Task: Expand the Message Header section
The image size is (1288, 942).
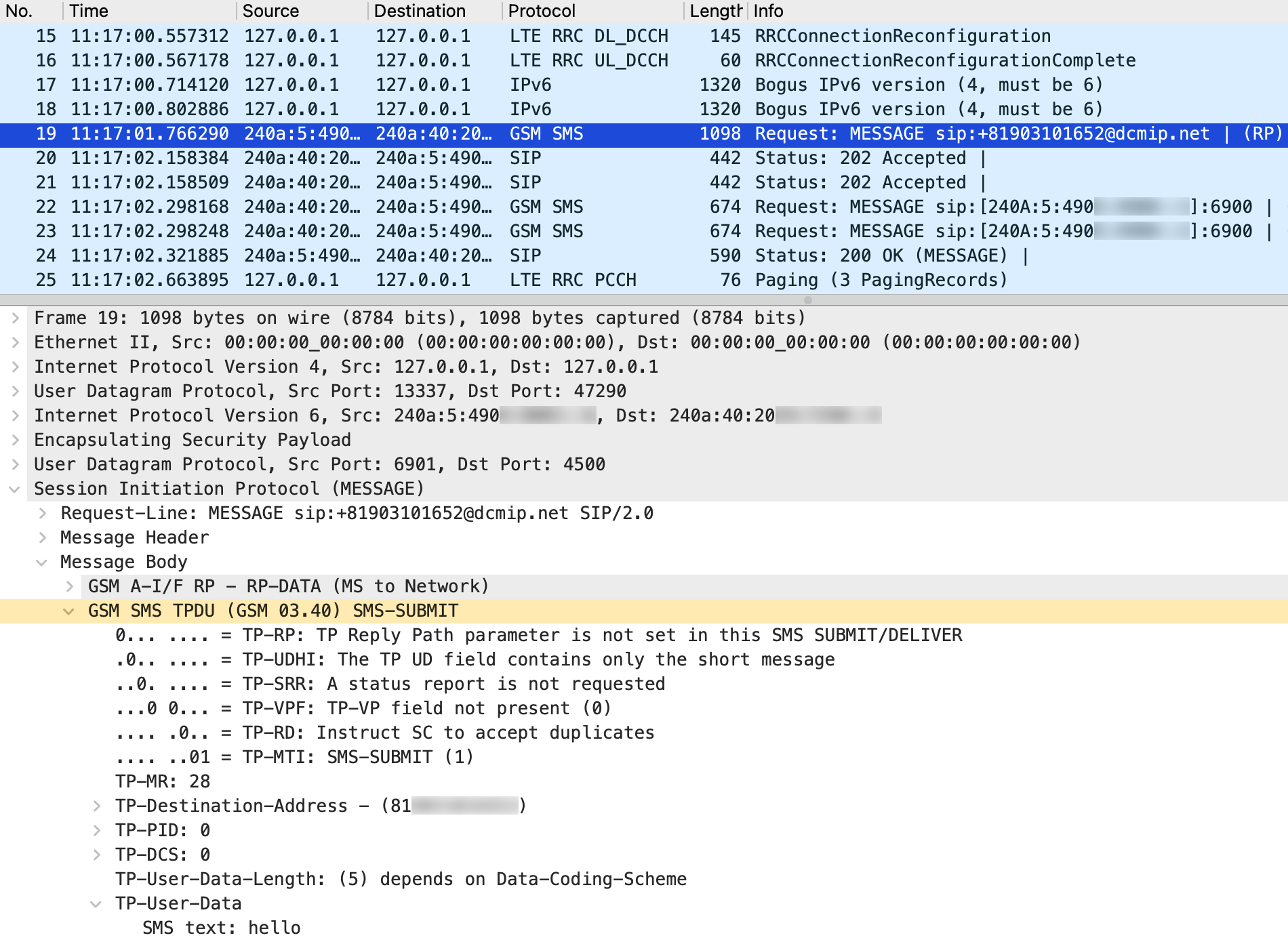Action: coord(43,537)
